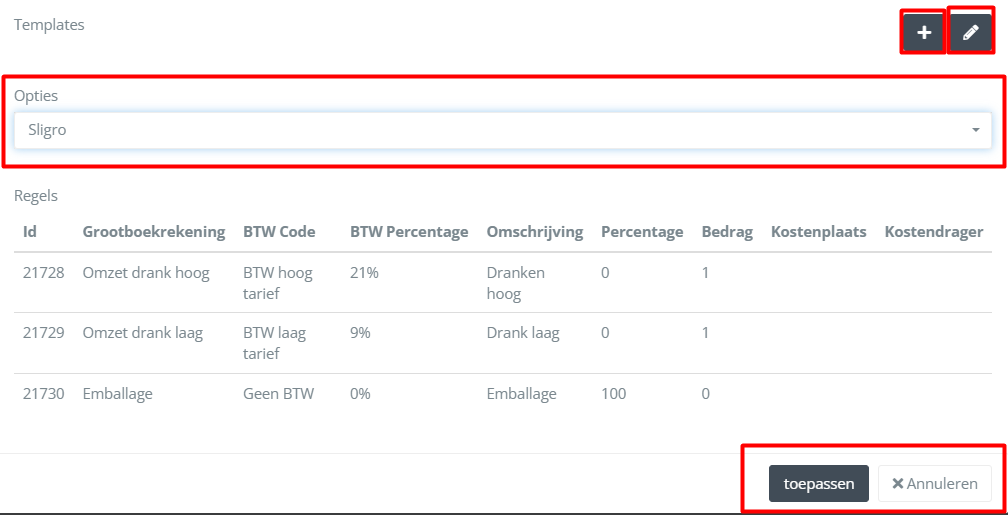Click the Geen BTW cell

[278, 394]
